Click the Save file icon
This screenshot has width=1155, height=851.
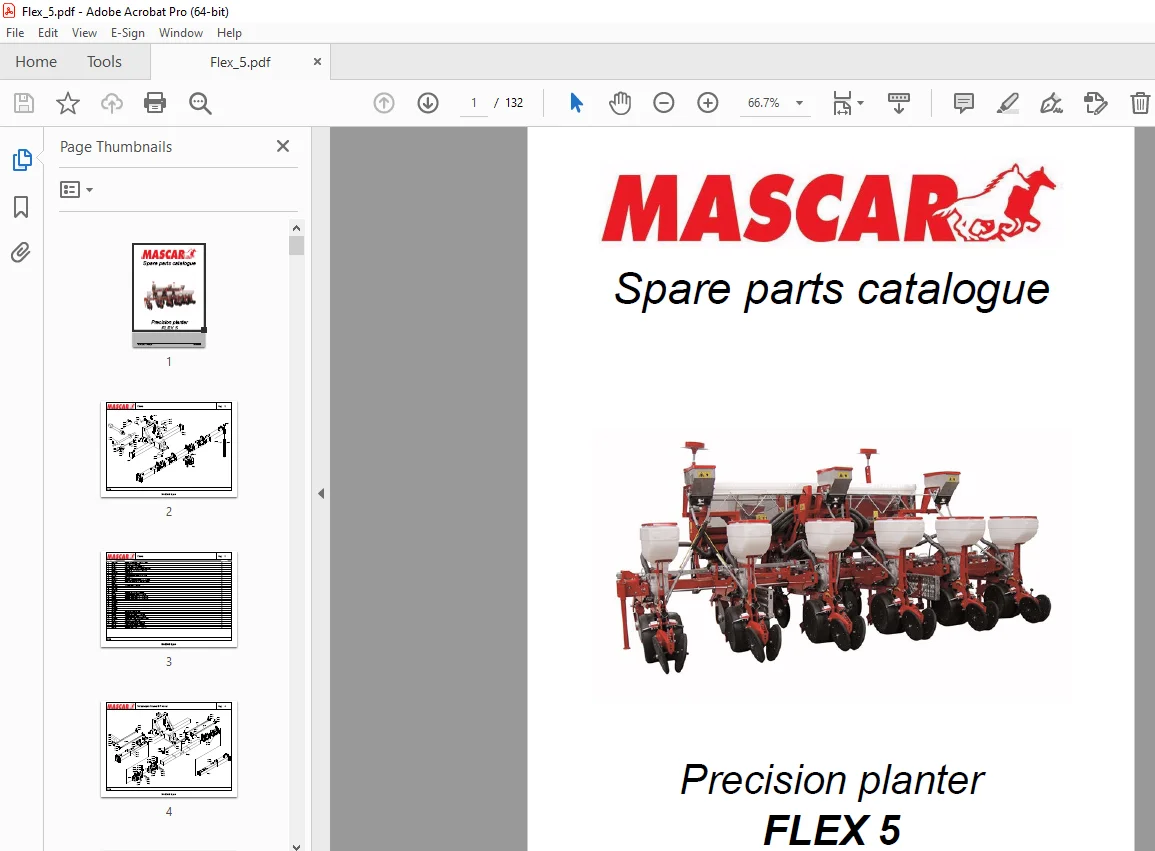pyautogui.click(x=24, y=103)
